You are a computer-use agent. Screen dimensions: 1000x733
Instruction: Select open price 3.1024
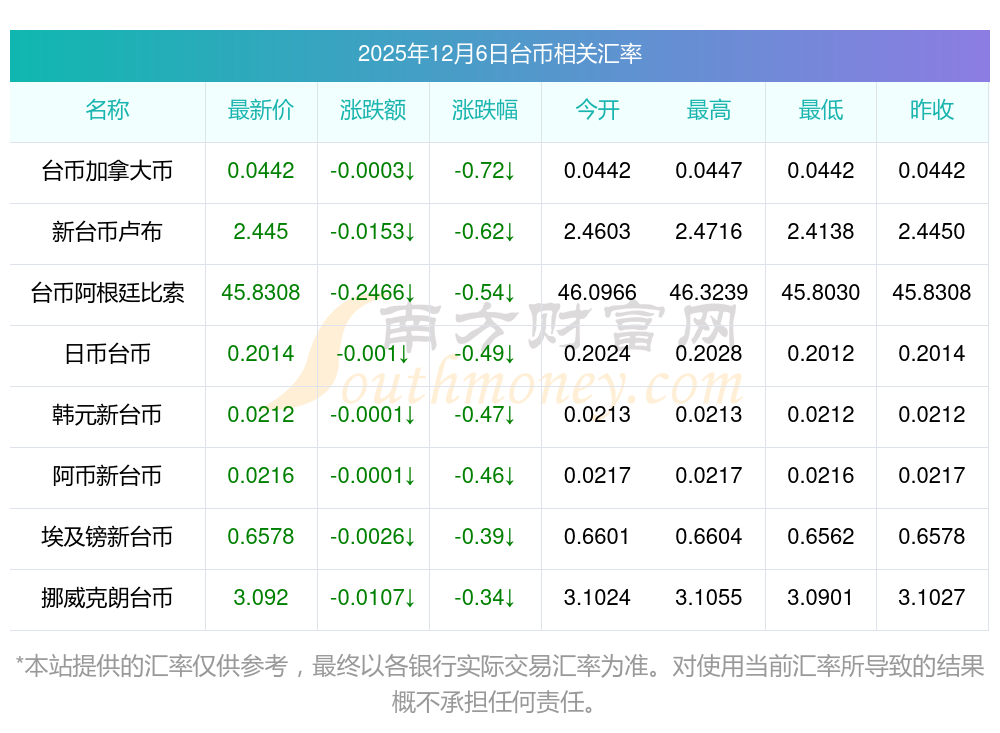(x=597, y=598)
